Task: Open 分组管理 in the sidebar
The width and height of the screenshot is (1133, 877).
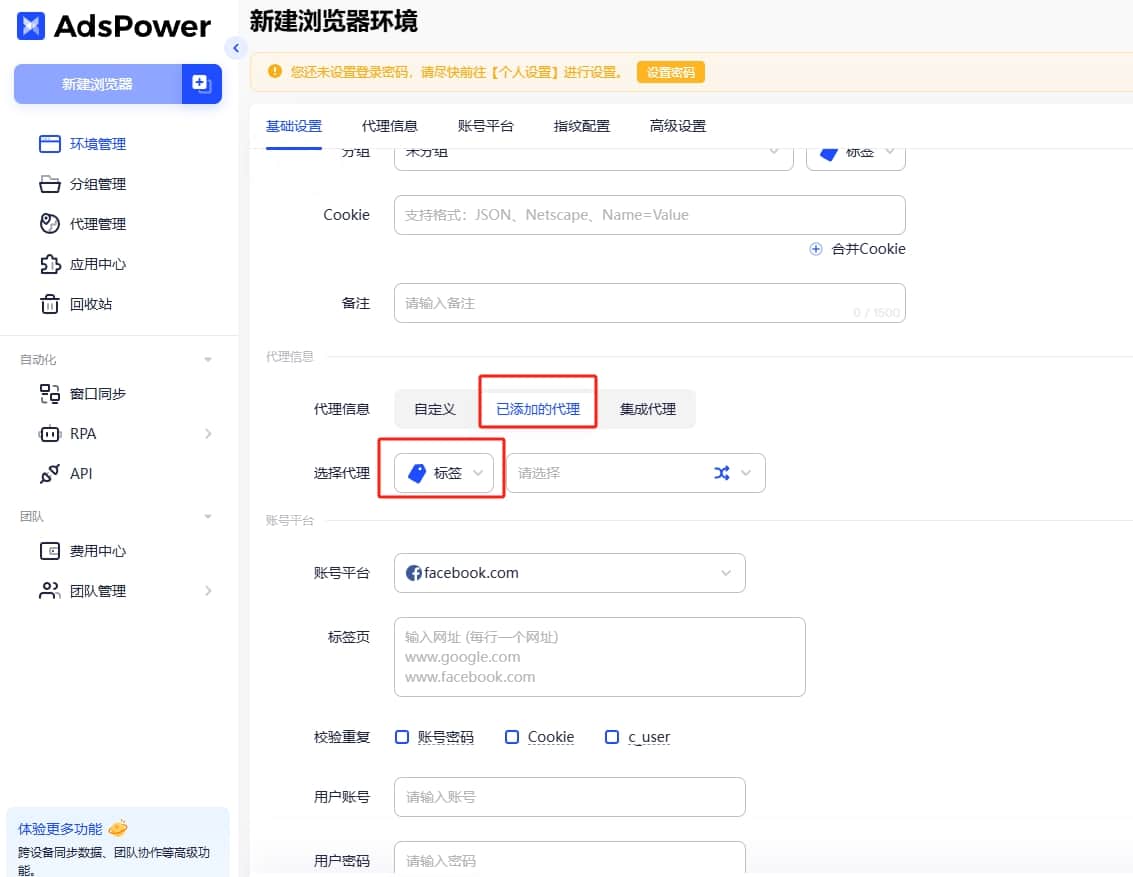Action: [98, 184]
